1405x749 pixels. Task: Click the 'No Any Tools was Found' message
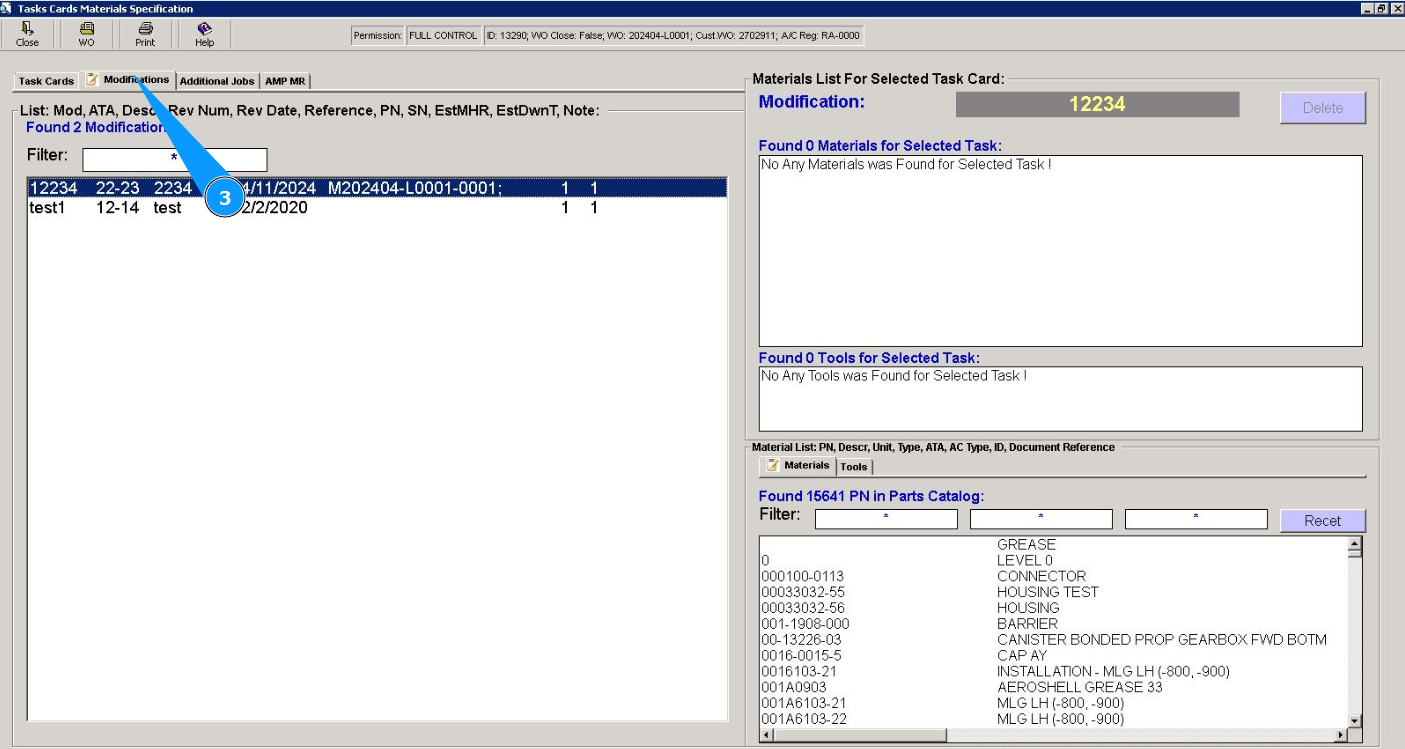pyautogui.click(x=894, y=376)
